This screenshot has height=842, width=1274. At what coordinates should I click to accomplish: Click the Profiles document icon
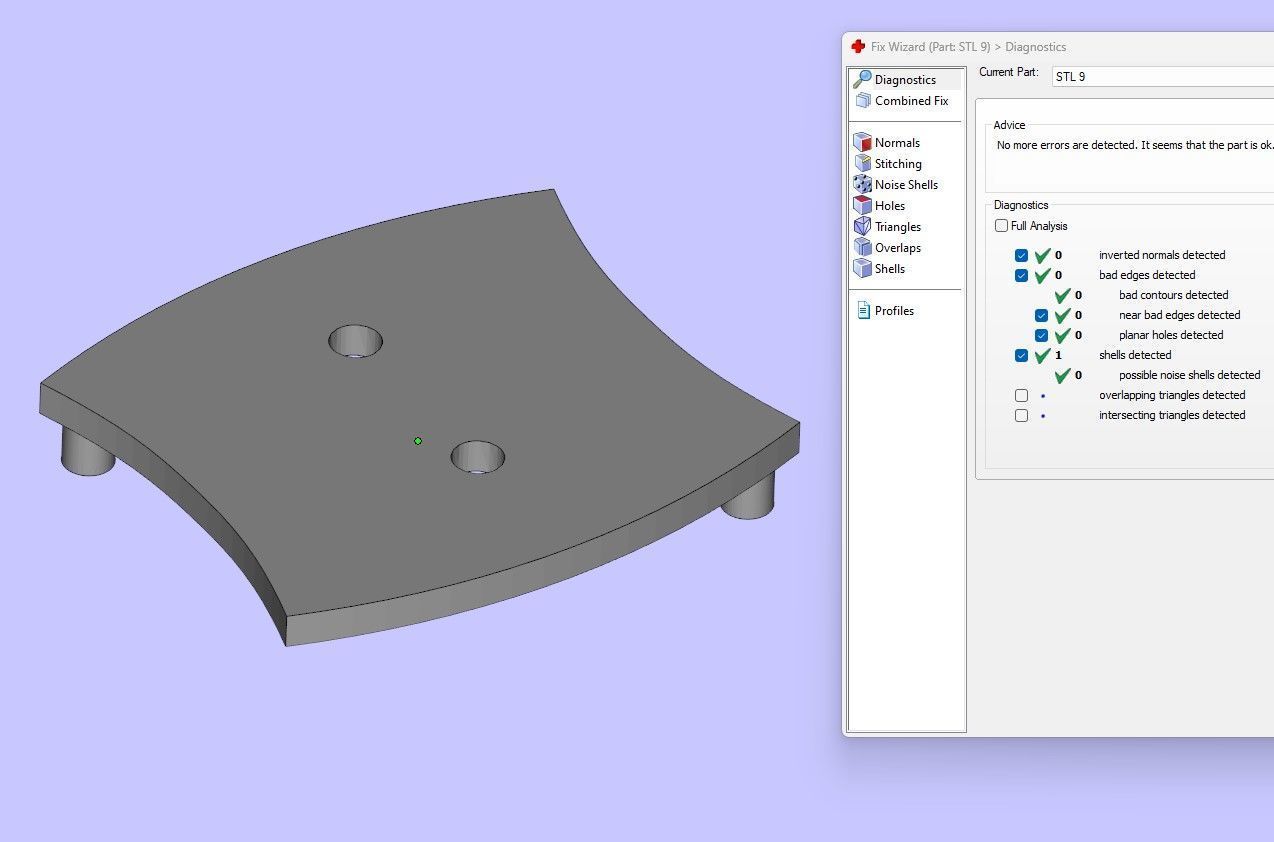(864, 311)
